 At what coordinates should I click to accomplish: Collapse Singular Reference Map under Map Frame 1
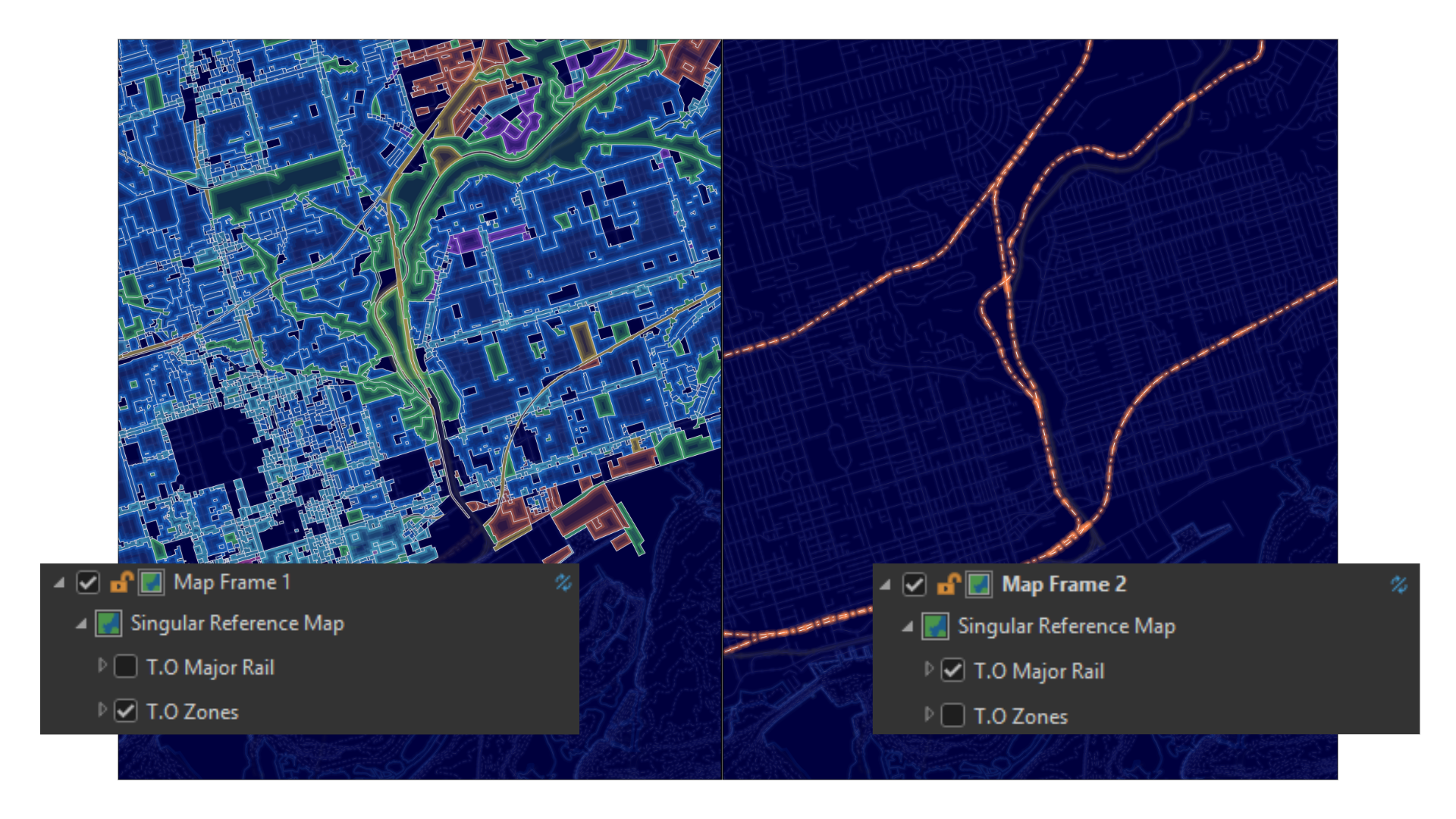pos(82,625)
